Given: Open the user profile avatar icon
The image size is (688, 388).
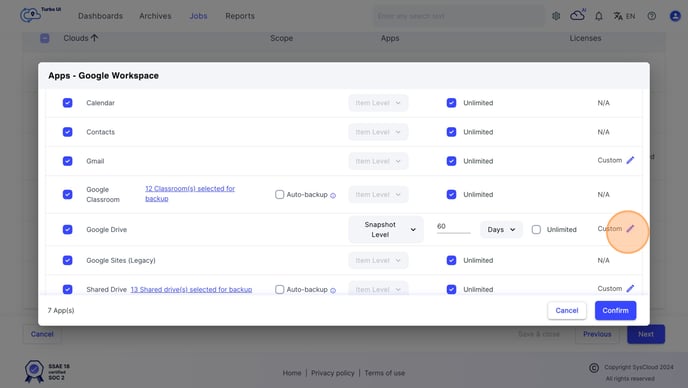Looking at the screenshot, I should coord(675,16).
